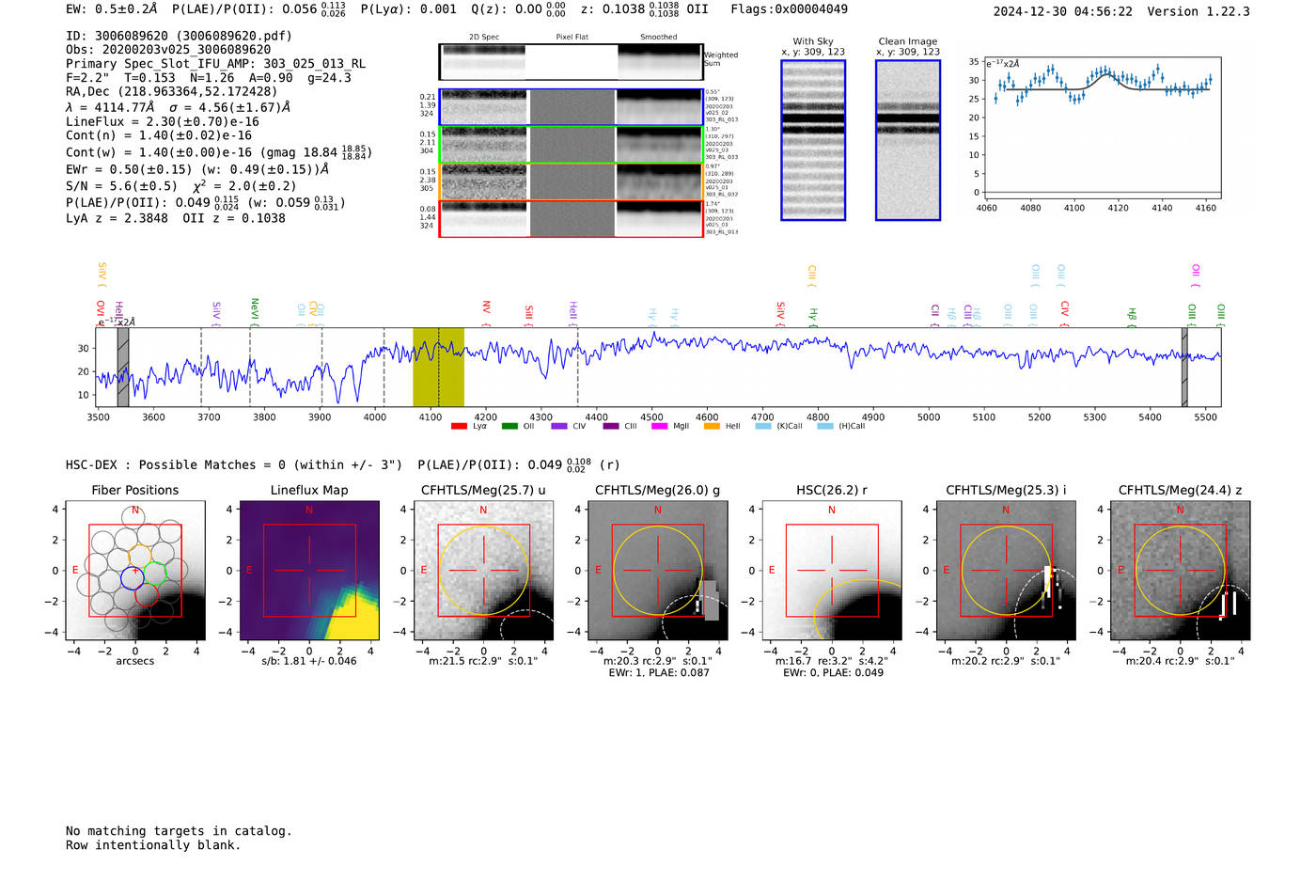The height and width of the screenshot is (896, 1316).
Task: Select the blue-bordered 2D spectrum row
Action: click(571, 107)
